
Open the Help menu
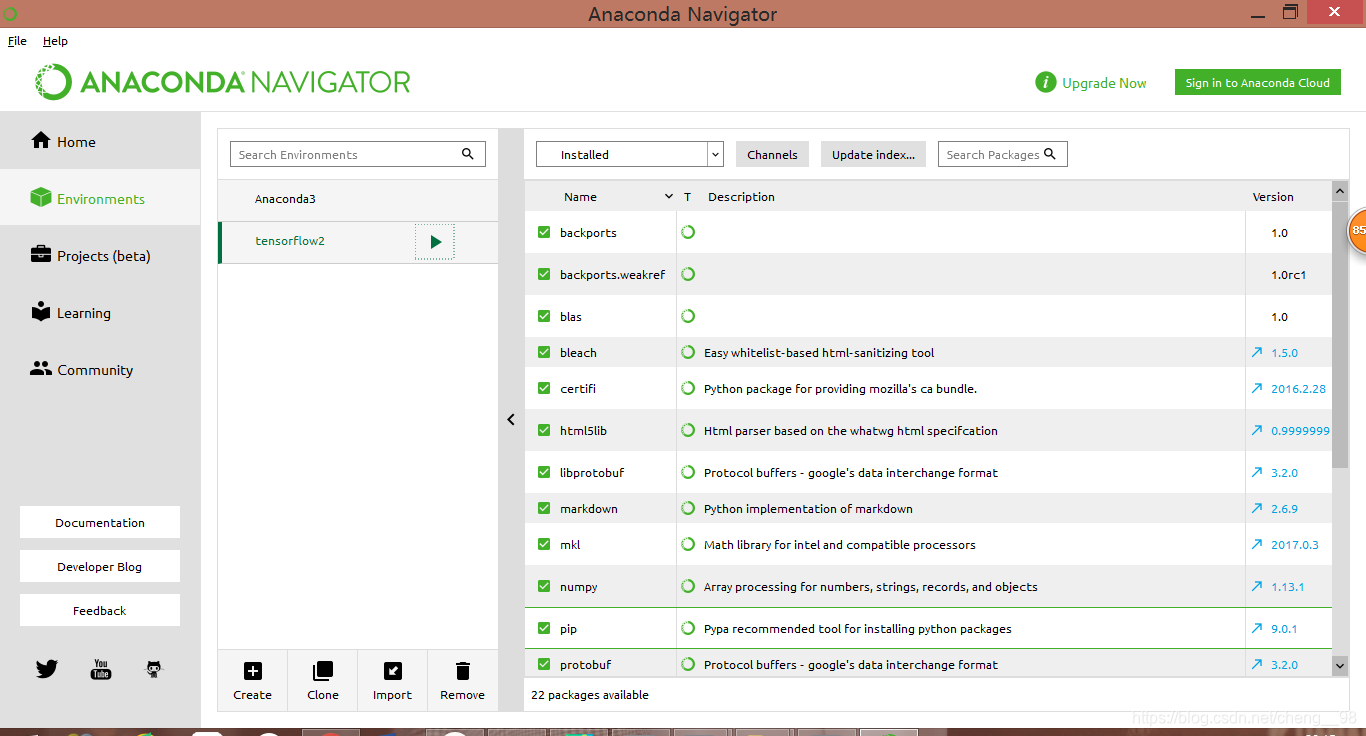(55, 41)
